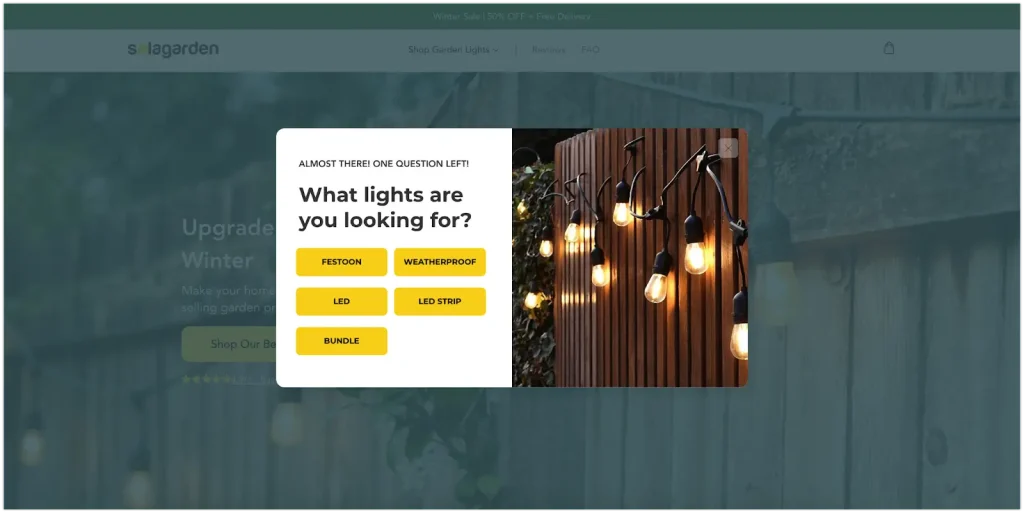Open the shopping cart icon
Viewport: 1024px width, 513px height.
coord(889,48)
